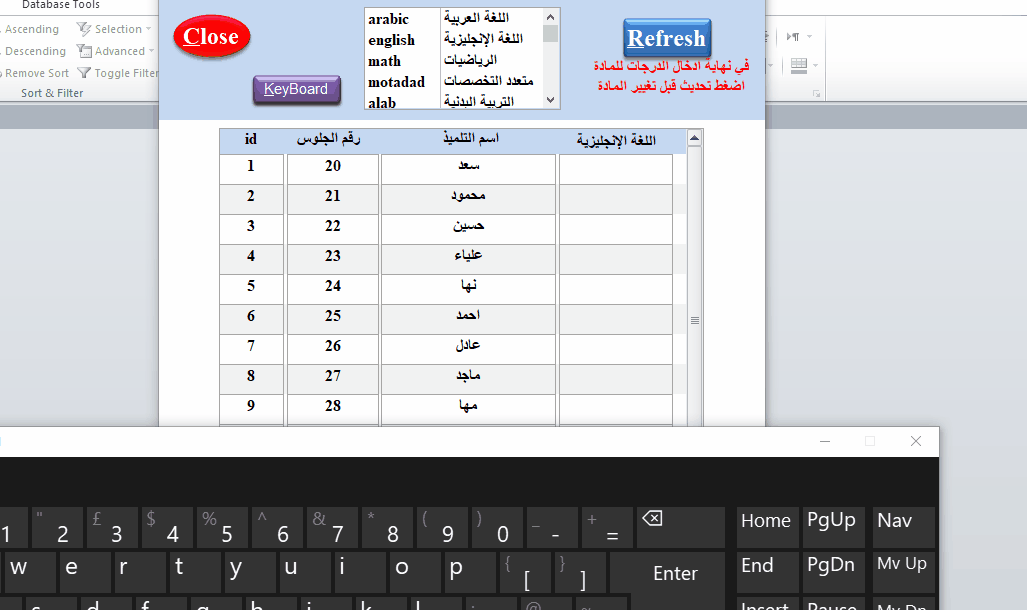
Task: Click the Toggle Filter funnel icon
Action: pyautogui.click(x=84, y=73)
